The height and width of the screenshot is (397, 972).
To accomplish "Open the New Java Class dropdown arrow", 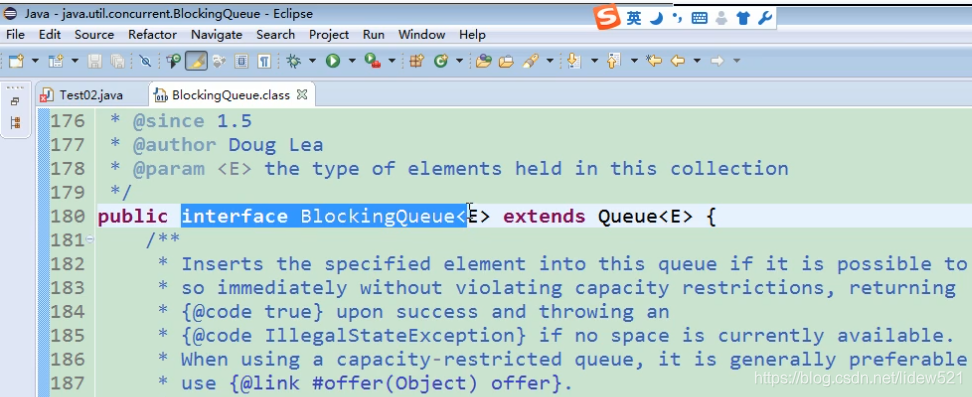I will [x=459, y=61].
